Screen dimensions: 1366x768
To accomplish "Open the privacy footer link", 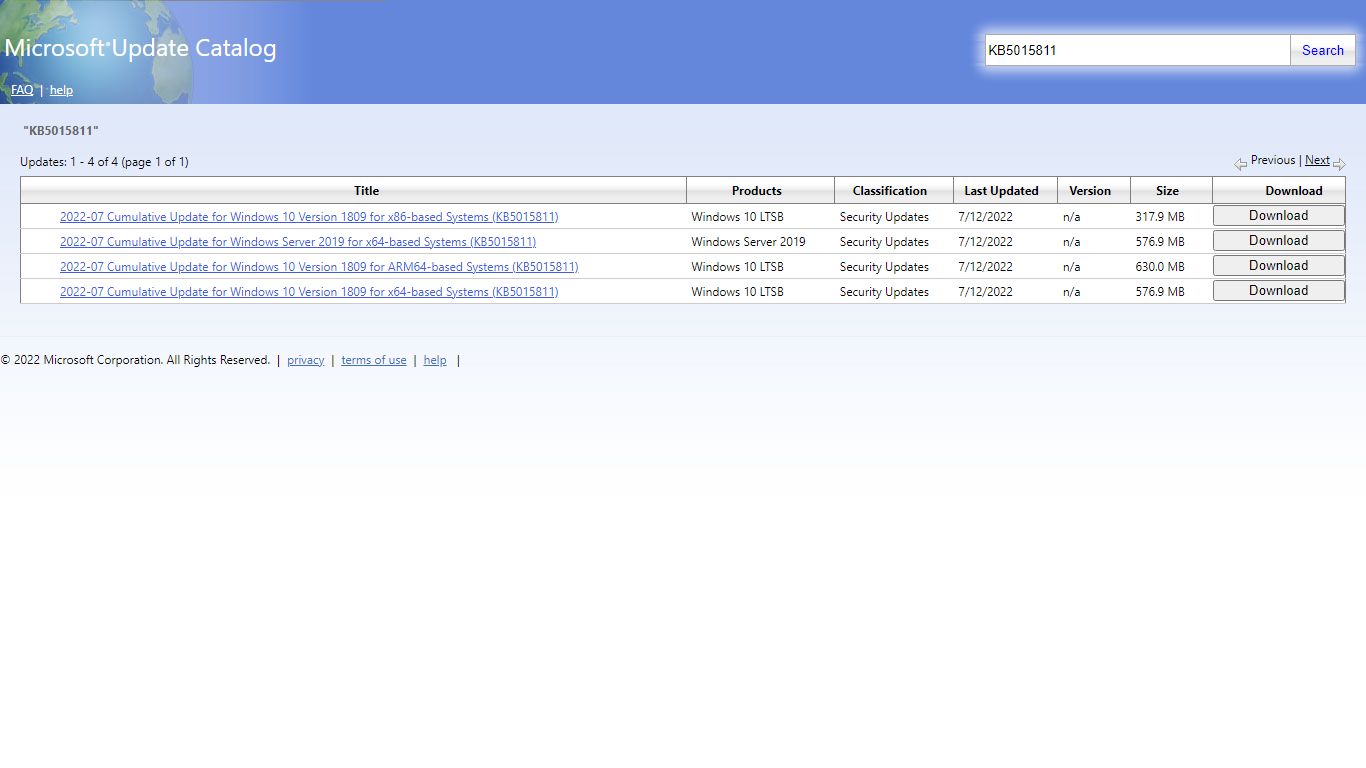I will pos(305,361).
